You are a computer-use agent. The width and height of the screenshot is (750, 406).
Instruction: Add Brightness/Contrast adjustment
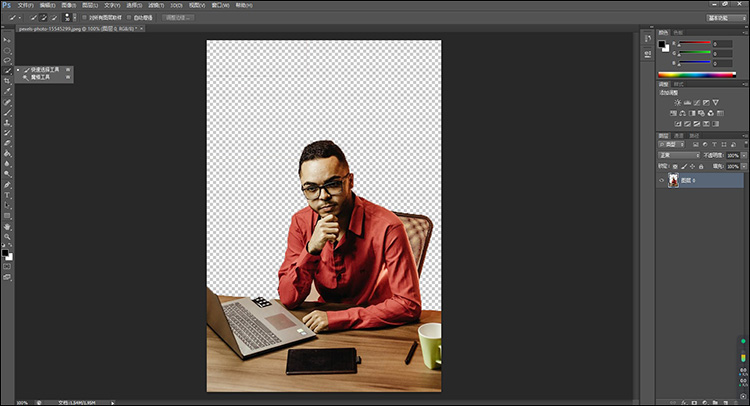click(678, 102)
